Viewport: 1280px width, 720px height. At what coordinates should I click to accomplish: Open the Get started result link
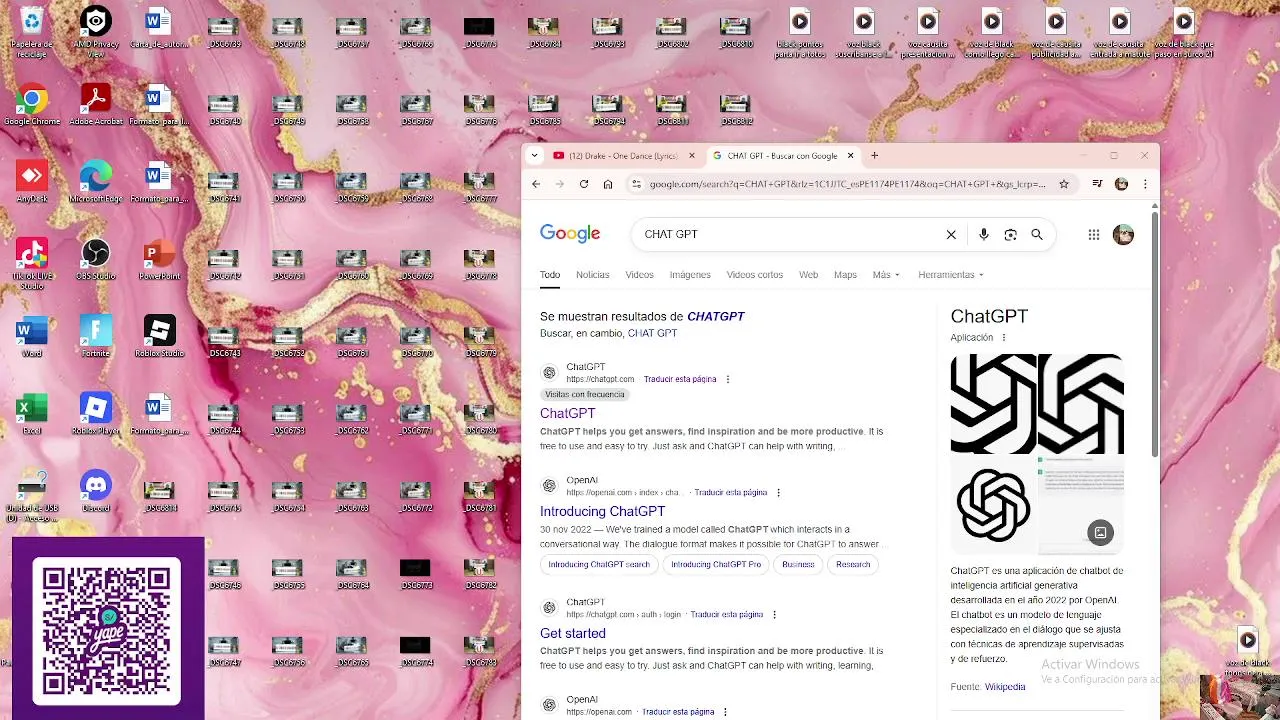click(x=573, y=633)
